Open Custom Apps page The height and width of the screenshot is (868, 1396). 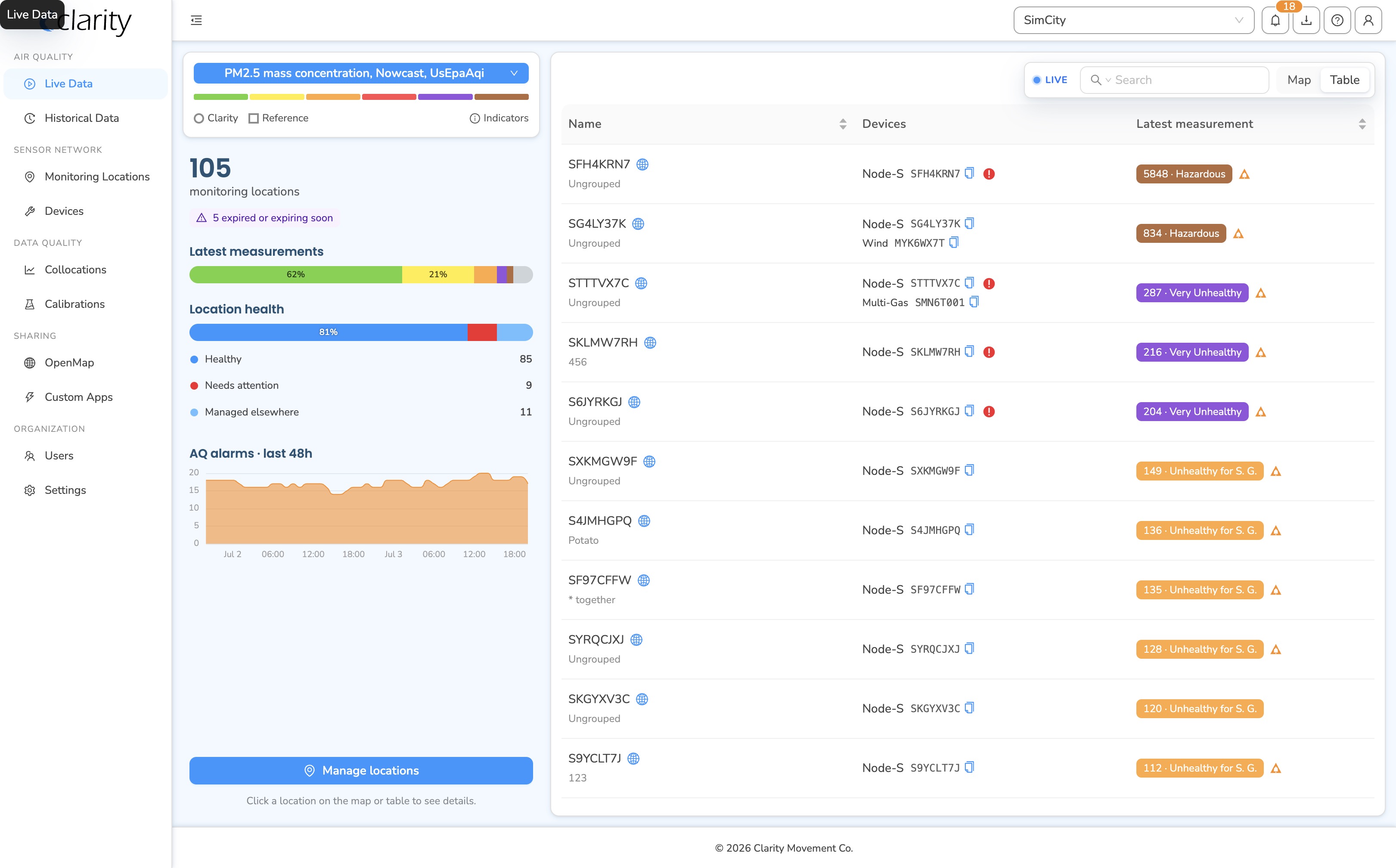(86, 397)
